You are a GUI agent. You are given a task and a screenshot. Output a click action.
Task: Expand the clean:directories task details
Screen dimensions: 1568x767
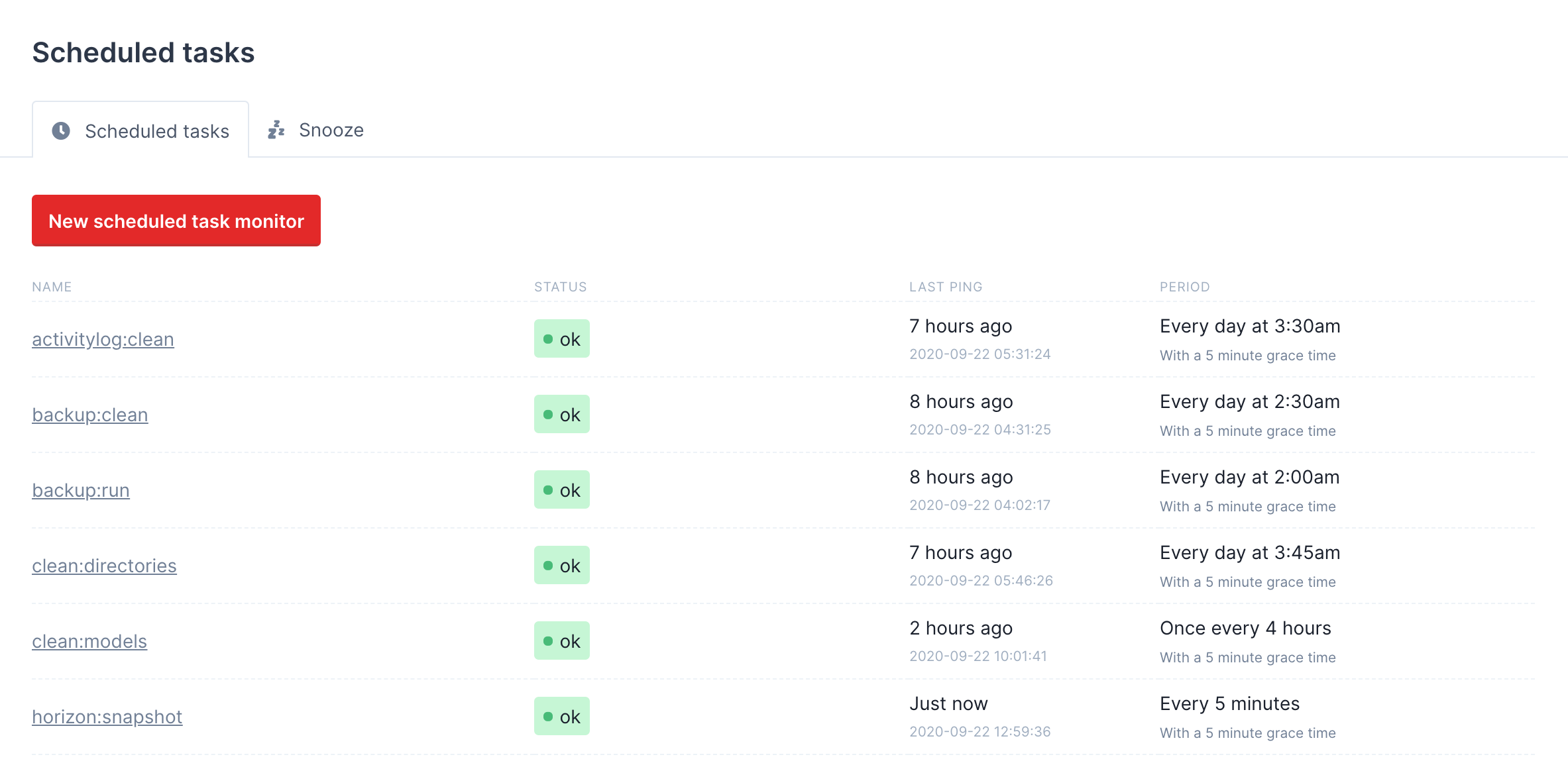point(105,565)
